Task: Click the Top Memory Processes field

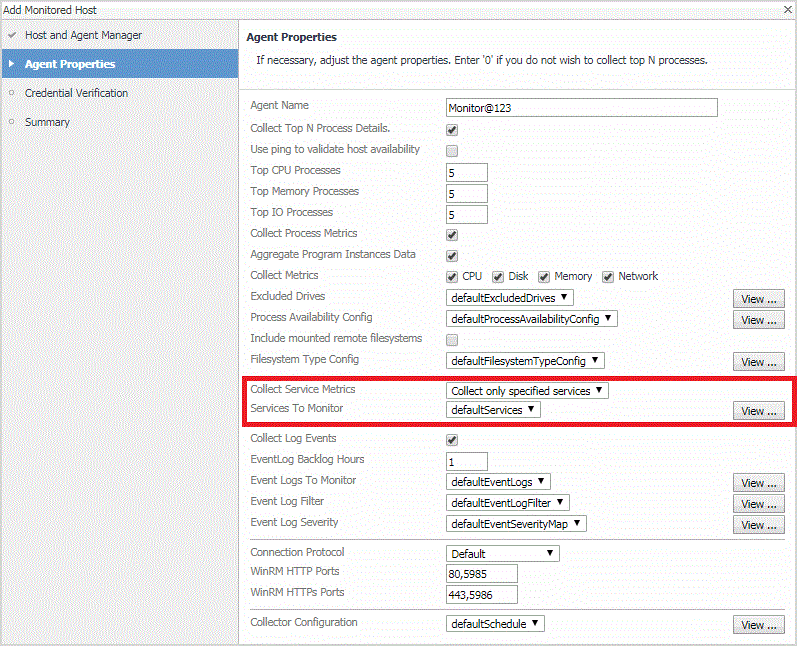Action: point(467,194)
